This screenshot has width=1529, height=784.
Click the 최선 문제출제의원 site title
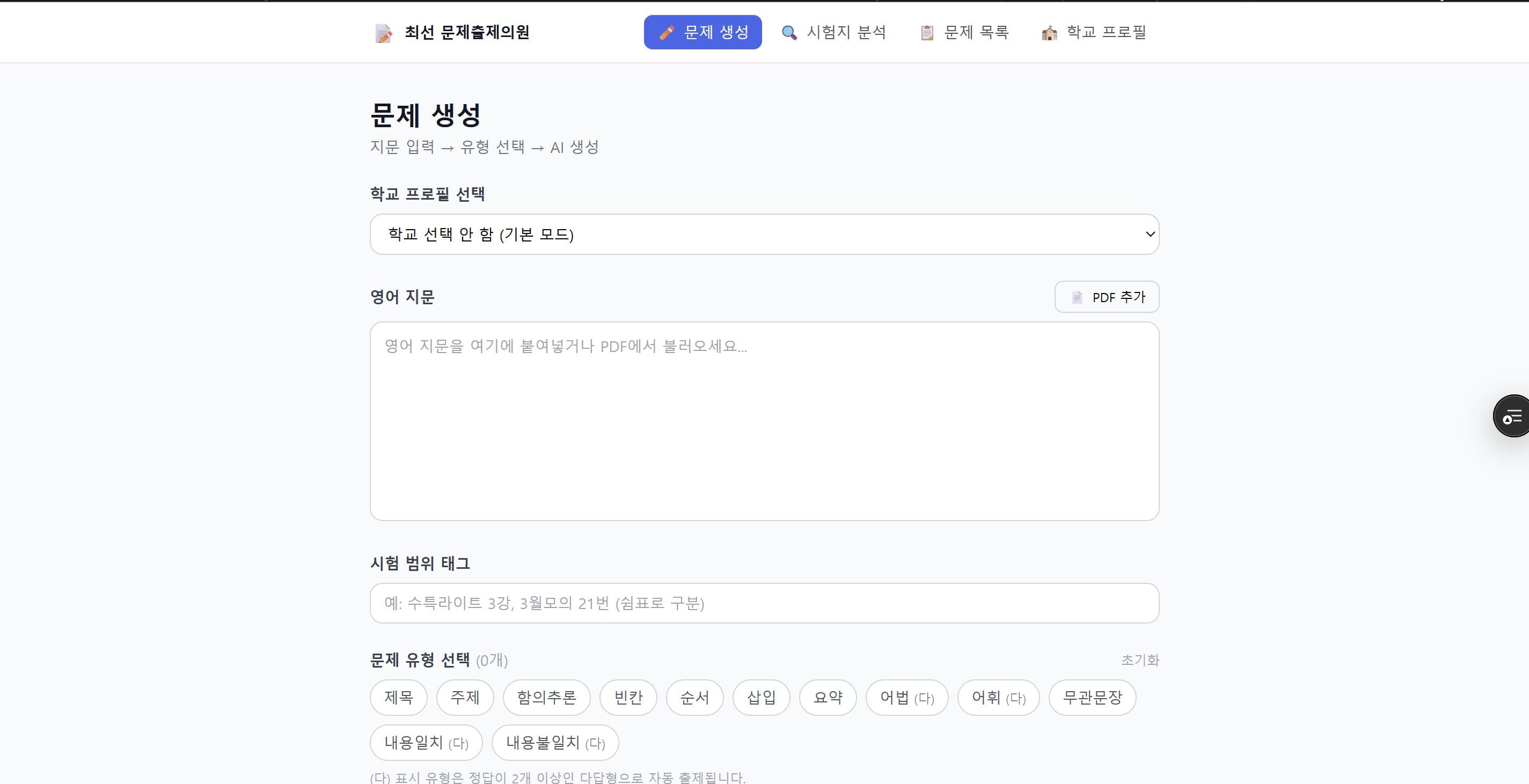tap(466, 32)
